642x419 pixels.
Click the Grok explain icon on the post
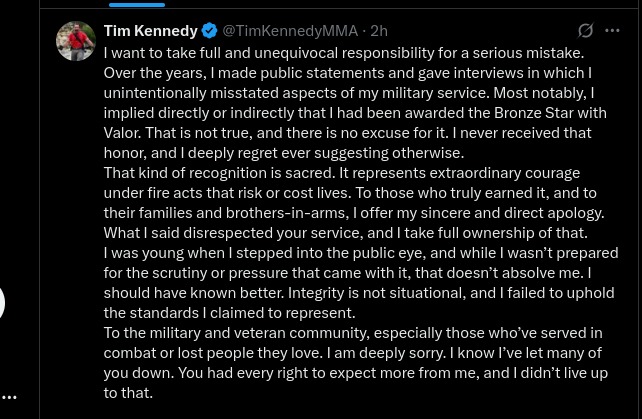pos(585,30)
